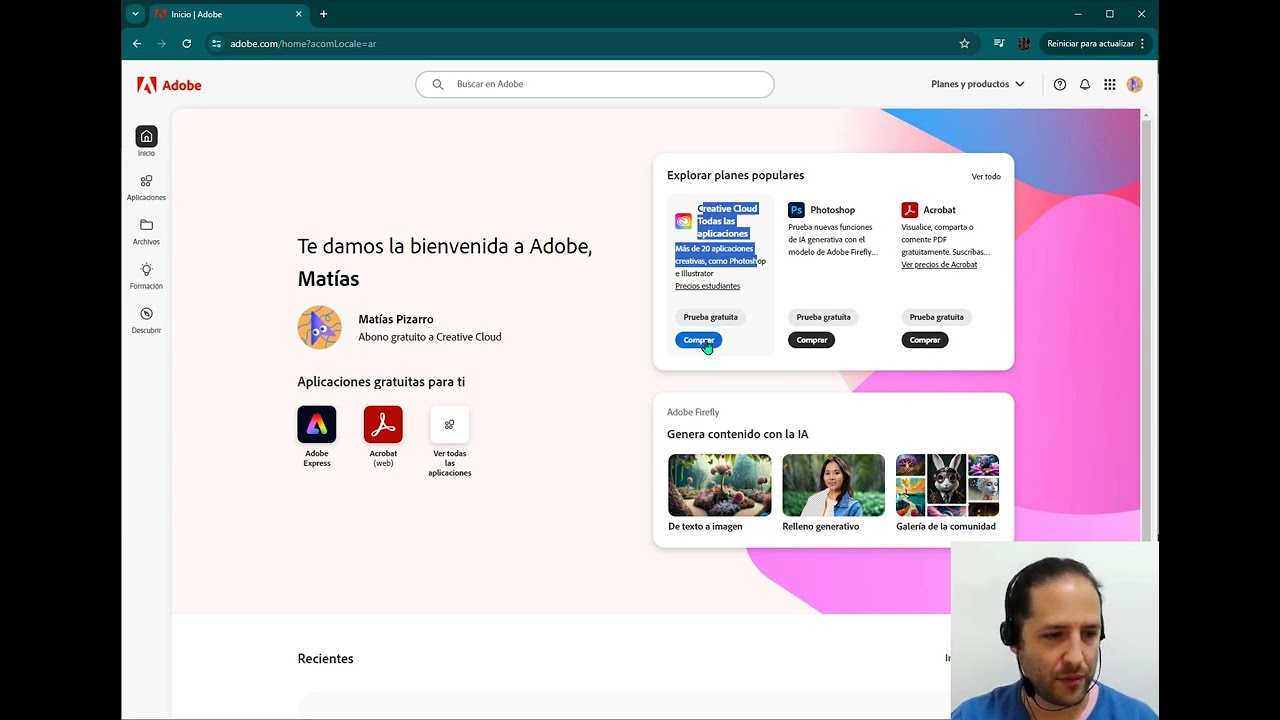Click Comprar for Photoshop
The height and width of the screenshot is (720, 1280).
point(812,340)
